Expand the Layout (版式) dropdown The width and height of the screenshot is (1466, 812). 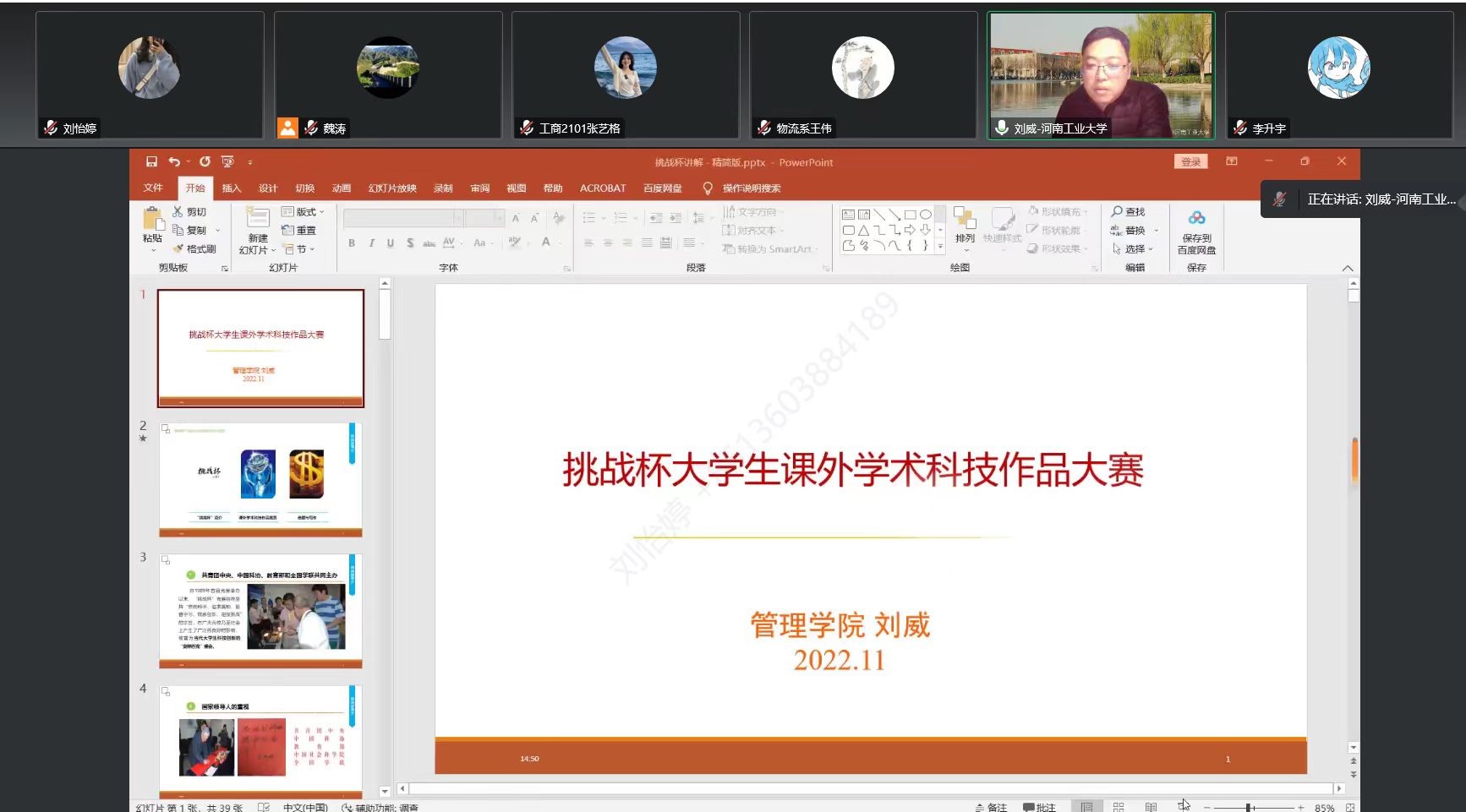point(303,212)
